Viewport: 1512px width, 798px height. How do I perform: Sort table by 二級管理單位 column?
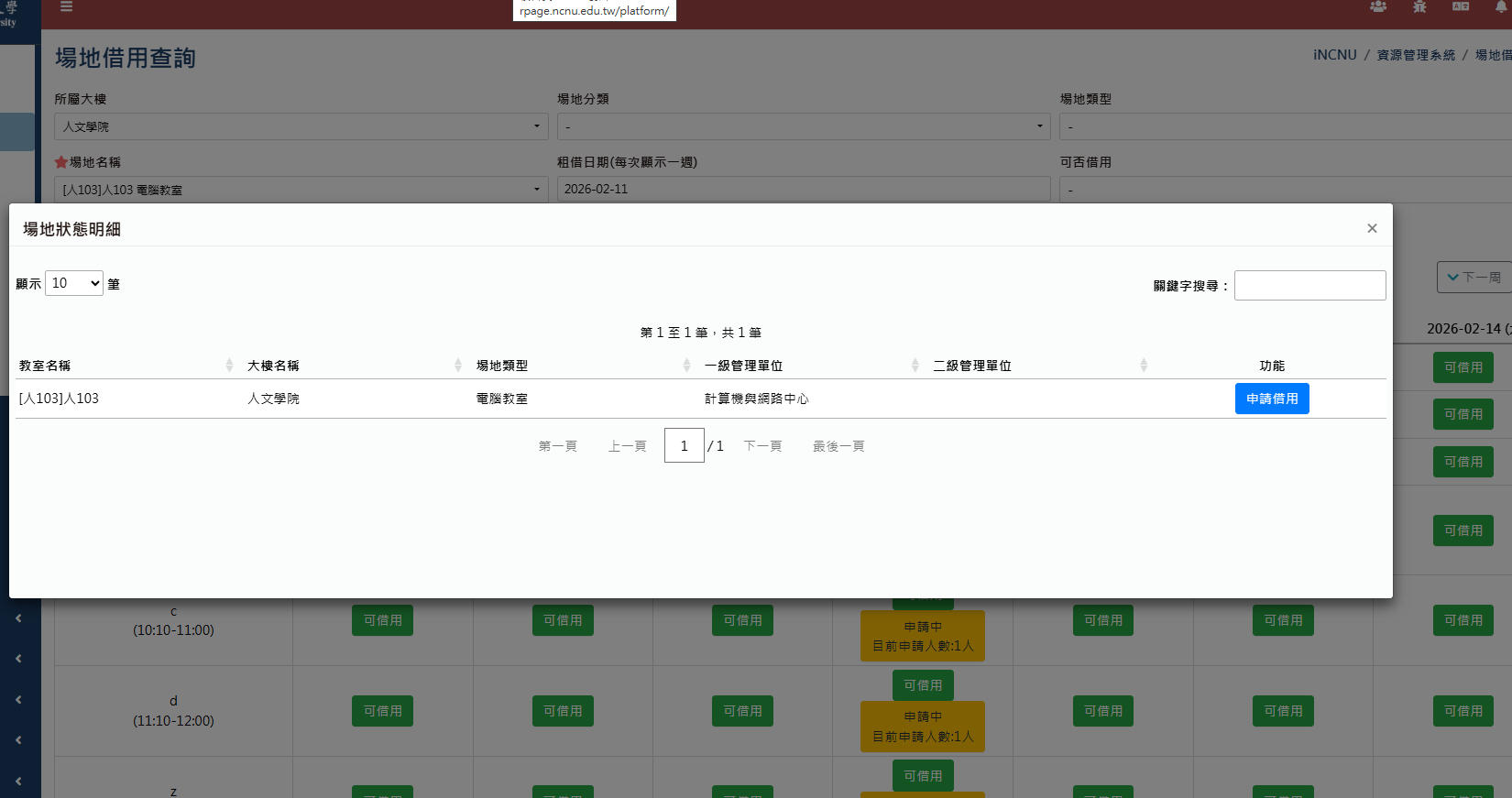click(1040, 366)
